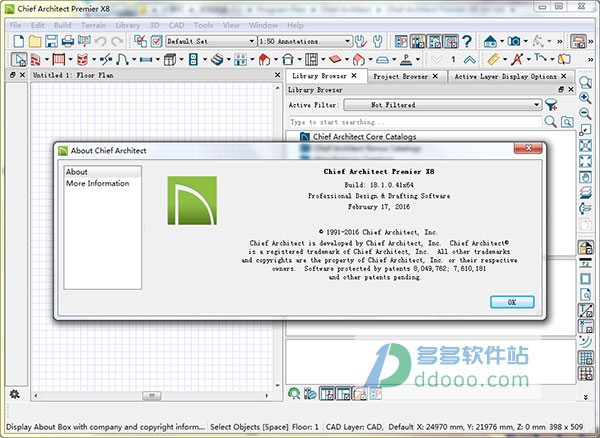The height and width of the screenshot is (438, 600).
Task: Click the library search magnifier icon
Action: click(x=550, y=122)
